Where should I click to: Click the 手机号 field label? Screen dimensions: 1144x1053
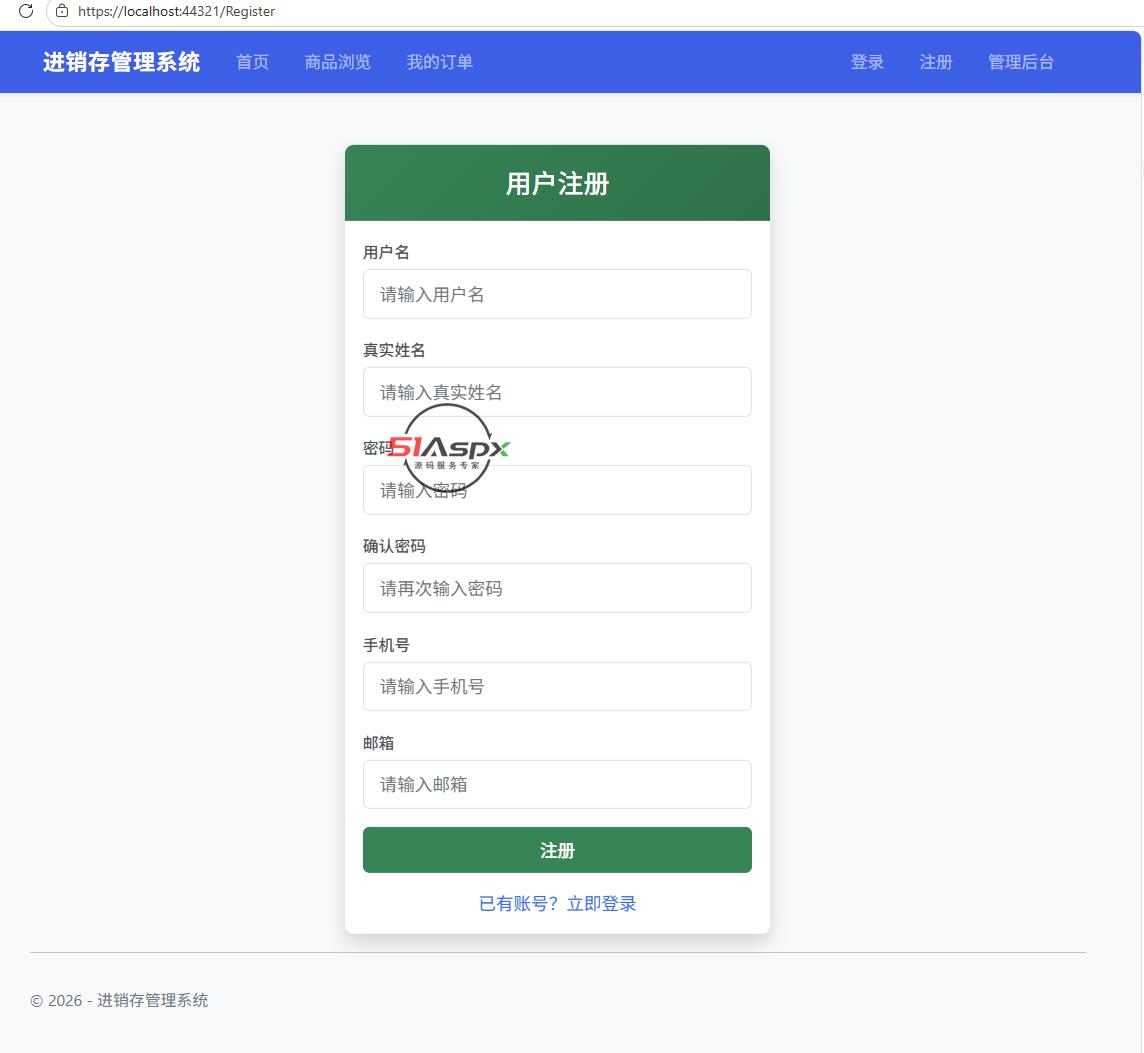point(387,645)
